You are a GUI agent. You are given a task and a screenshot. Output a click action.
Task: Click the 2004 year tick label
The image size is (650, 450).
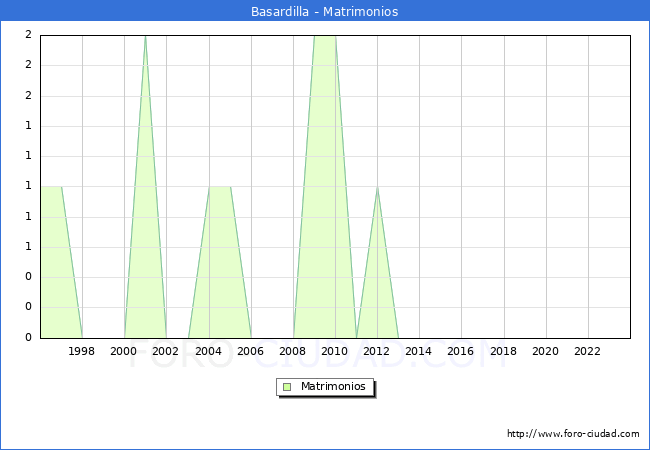click(x=208, y=351)
